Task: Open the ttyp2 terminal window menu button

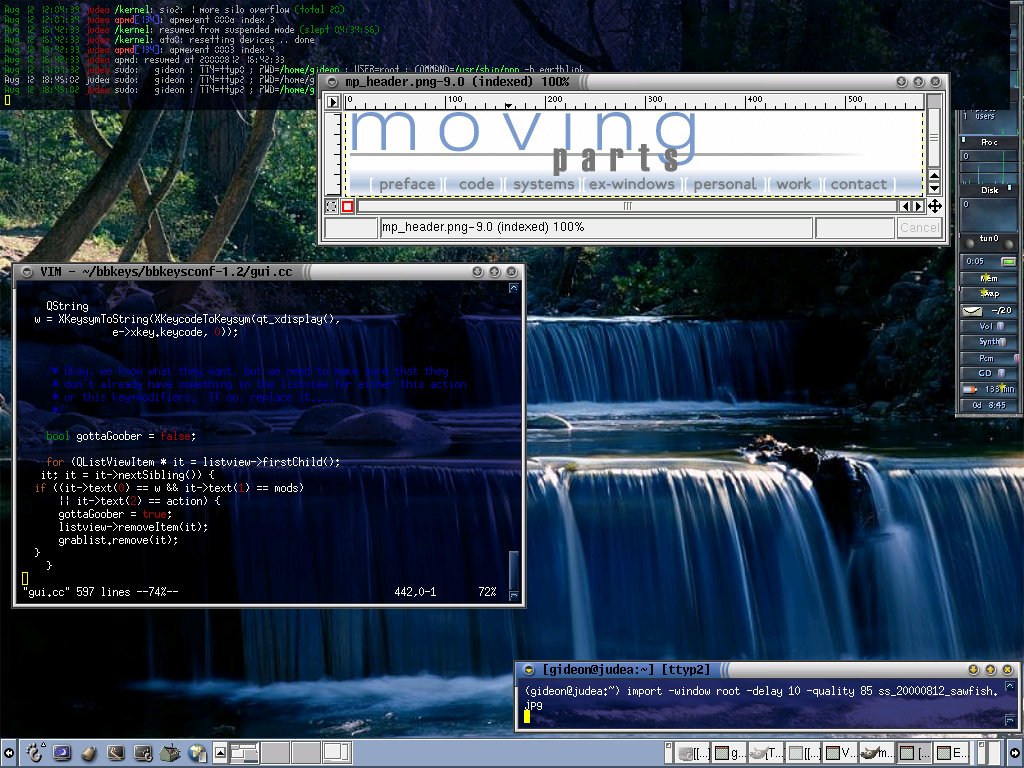Action: pyautogui.click(x=529, y=669)
